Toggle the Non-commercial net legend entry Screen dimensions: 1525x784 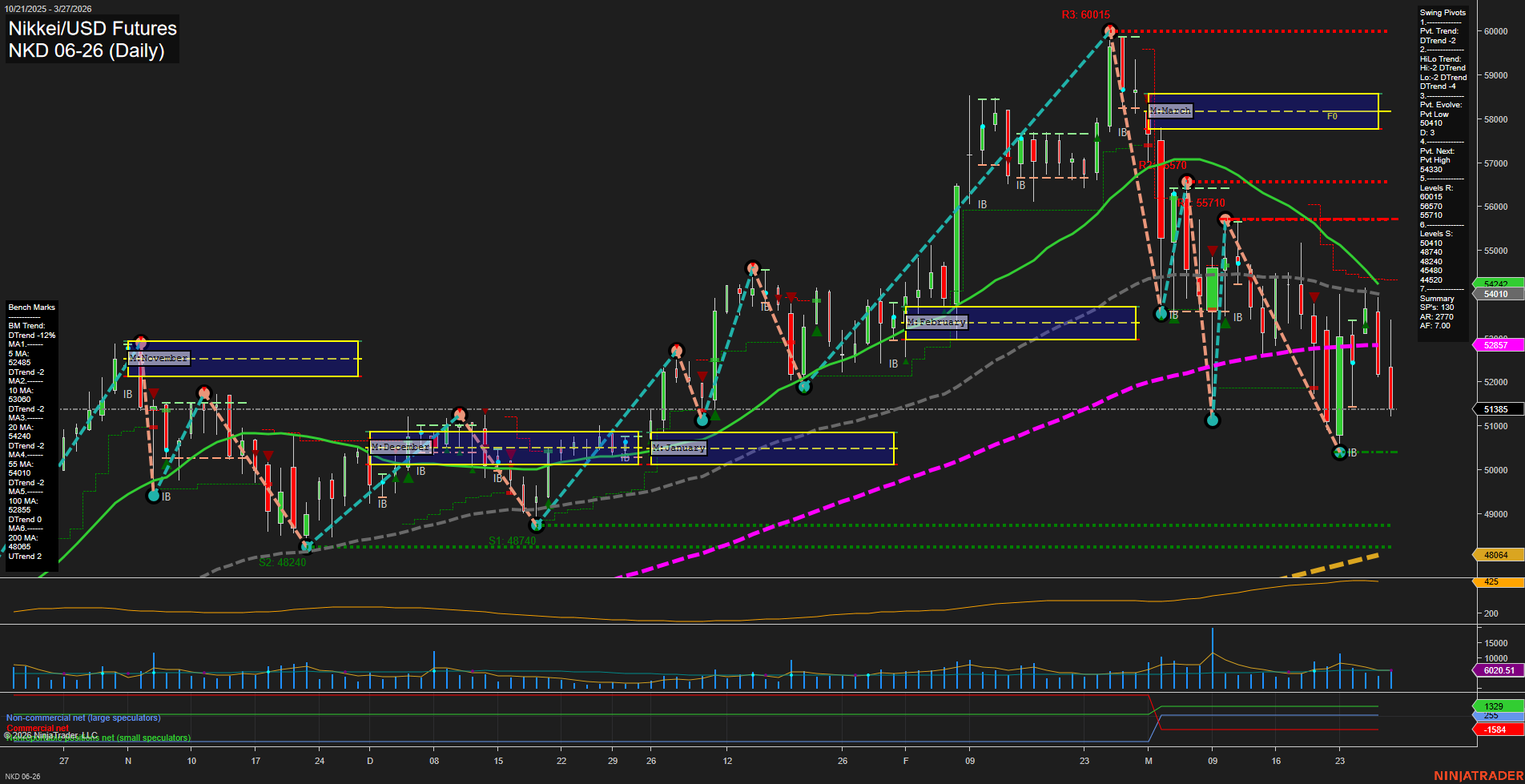pyautogui.click(x=82, y=718)
